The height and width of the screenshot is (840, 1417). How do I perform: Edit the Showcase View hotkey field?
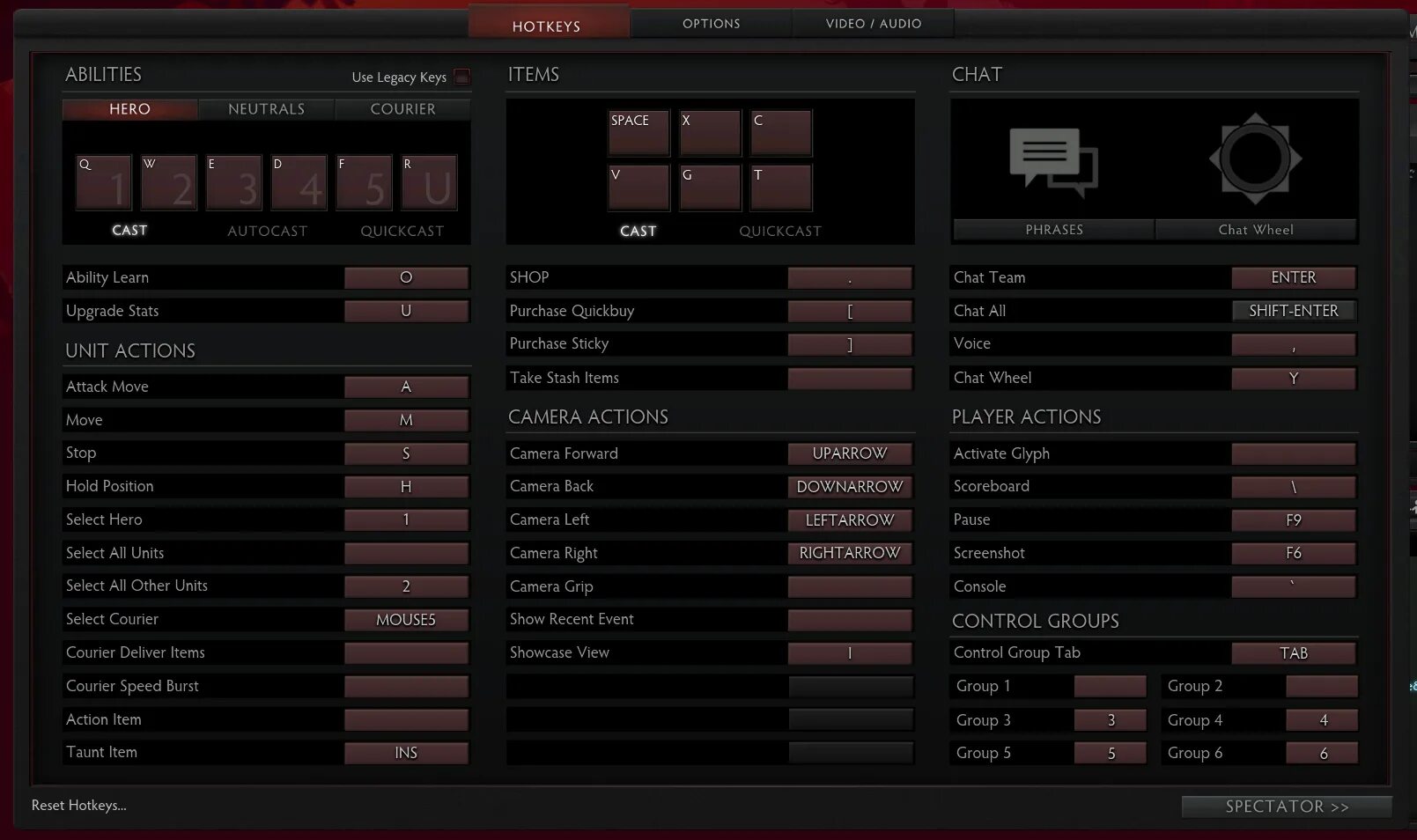(850, 652)
